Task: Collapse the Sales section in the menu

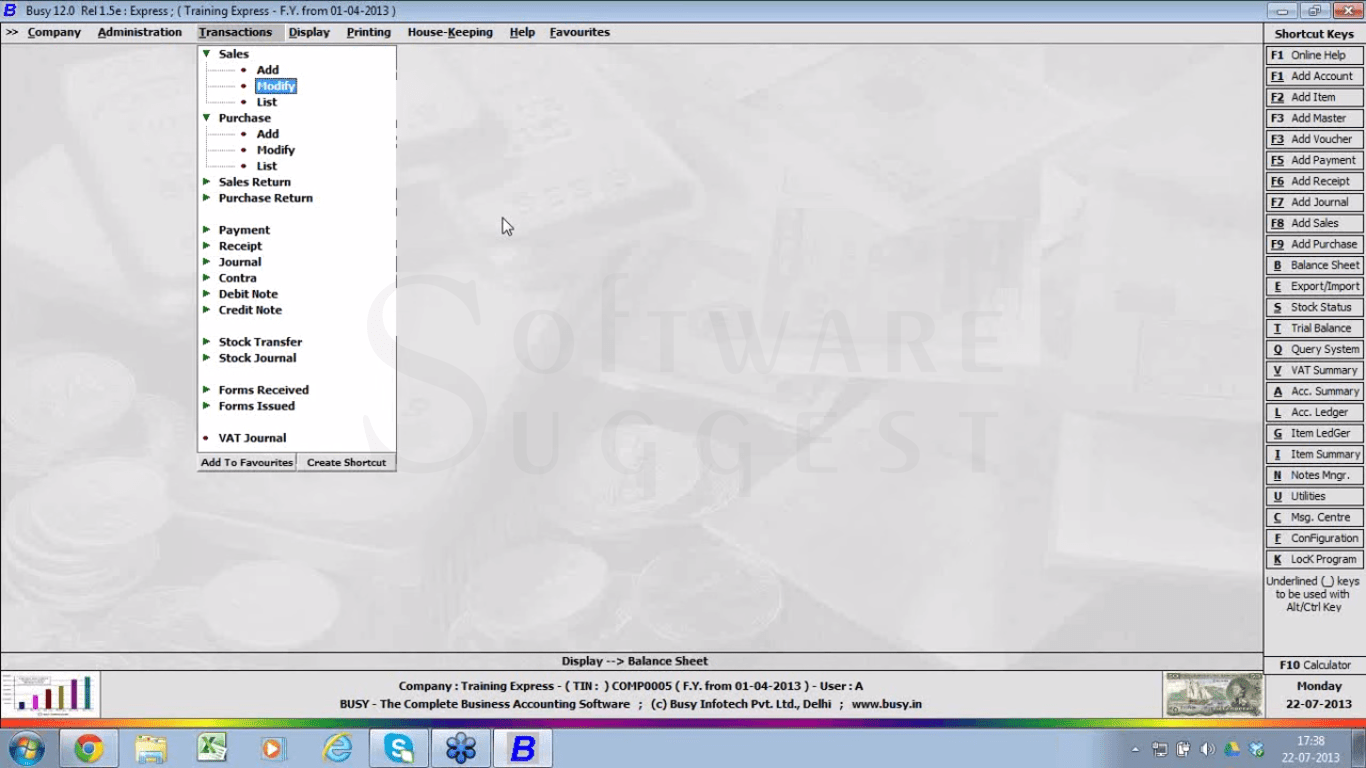Action: point(207,54)
